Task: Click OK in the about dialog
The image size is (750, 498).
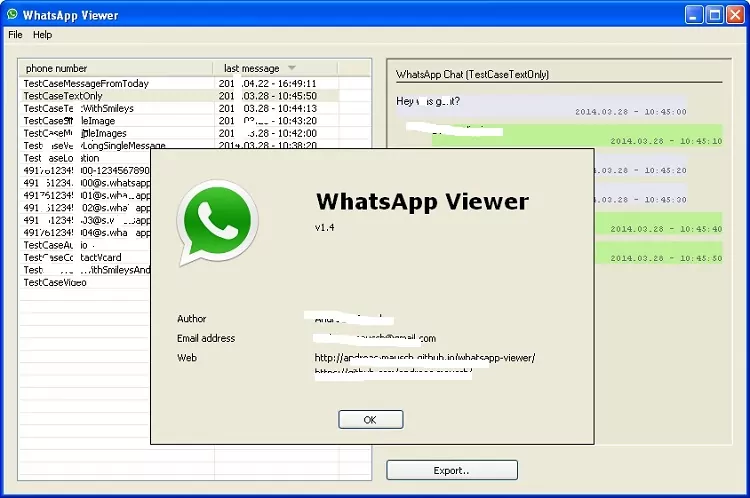Action: point(371,420)
